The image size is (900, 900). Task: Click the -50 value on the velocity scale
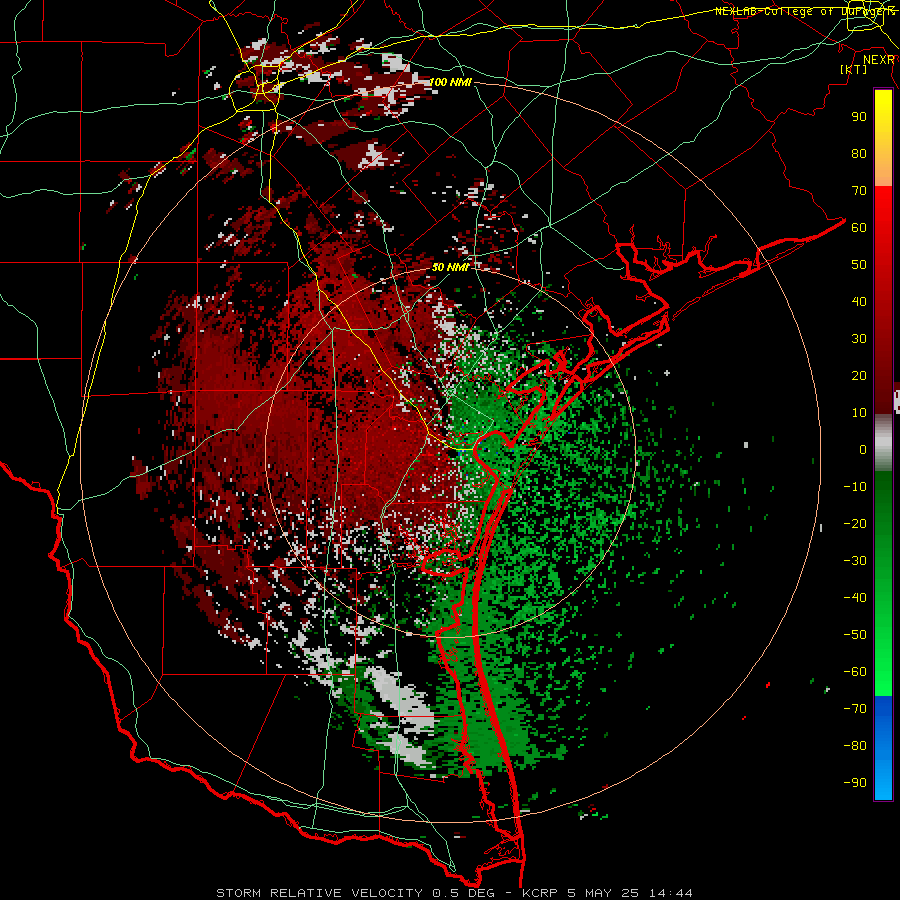point(855,635)
